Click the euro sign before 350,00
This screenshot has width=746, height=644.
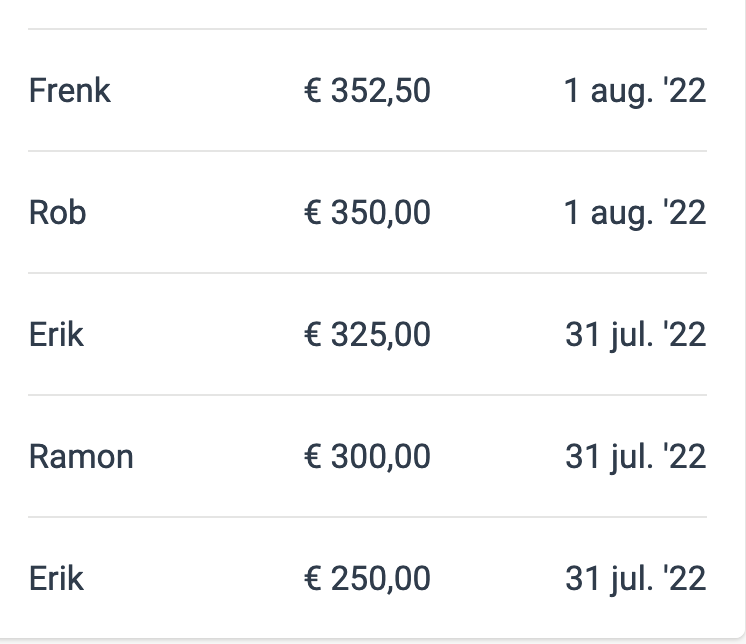click(x=312, y=213)
